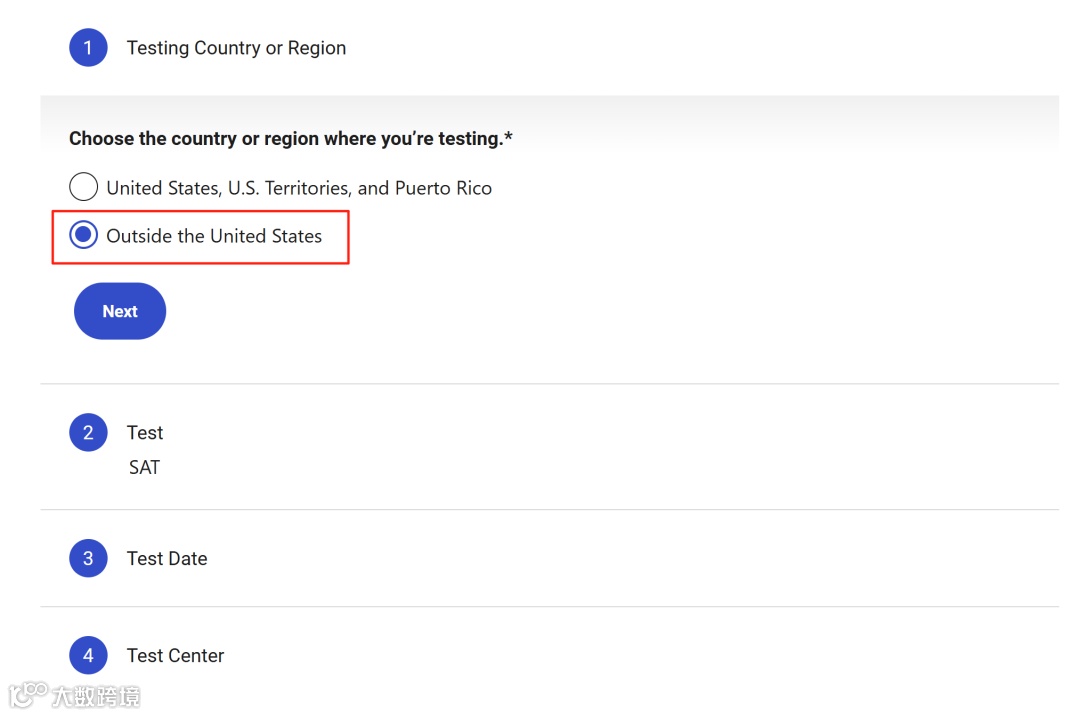Click the filled dot inside the selected radio
Image resolution: width=1080 pixels, height=716 pixels.
83,235
